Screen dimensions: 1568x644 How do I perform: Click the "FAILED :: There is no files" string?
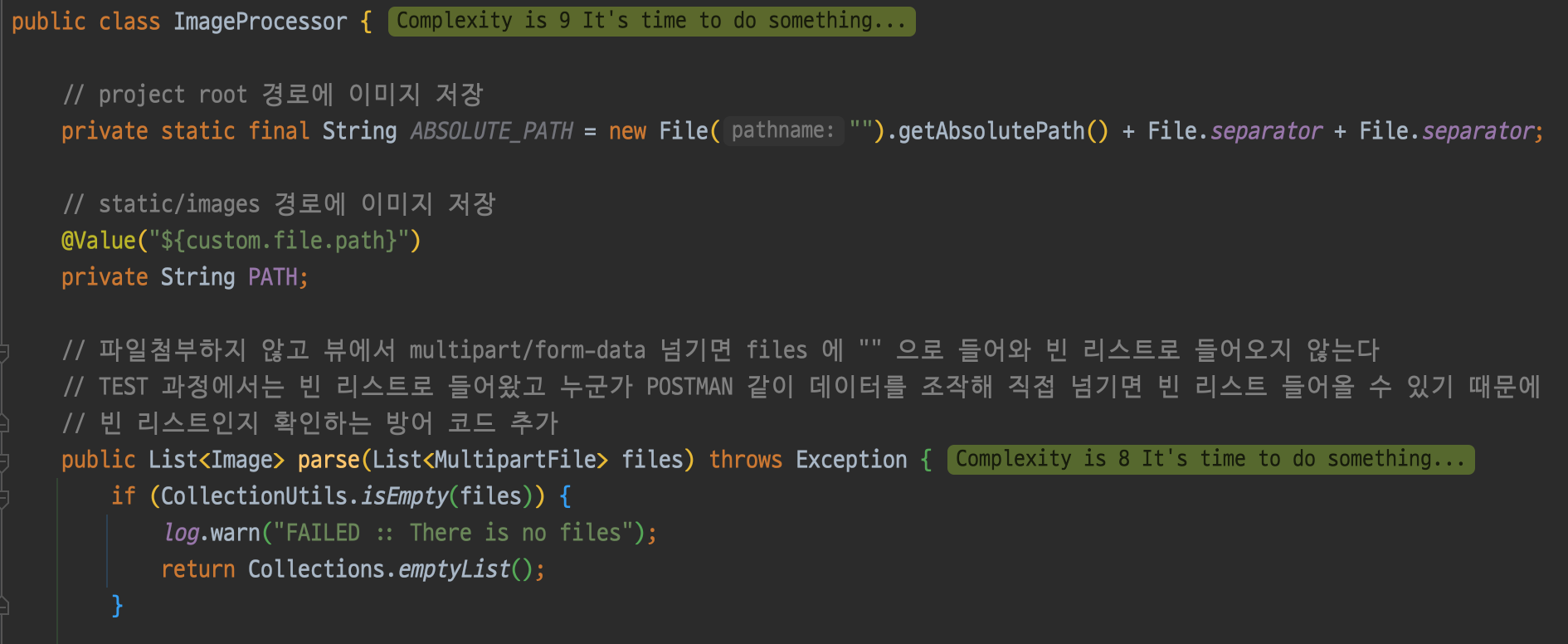click(x=453, y=533)
